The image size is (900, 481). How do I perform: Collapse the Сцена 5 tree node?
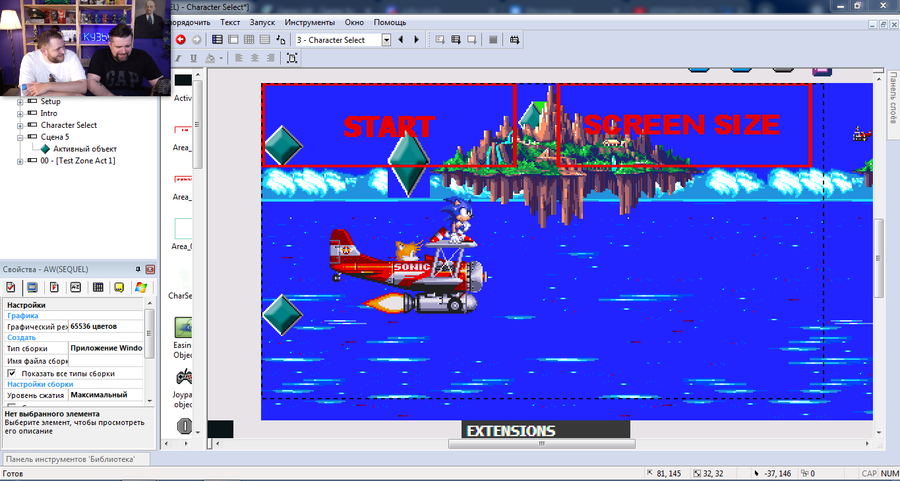pyautogui.click(x=20, y=137)
